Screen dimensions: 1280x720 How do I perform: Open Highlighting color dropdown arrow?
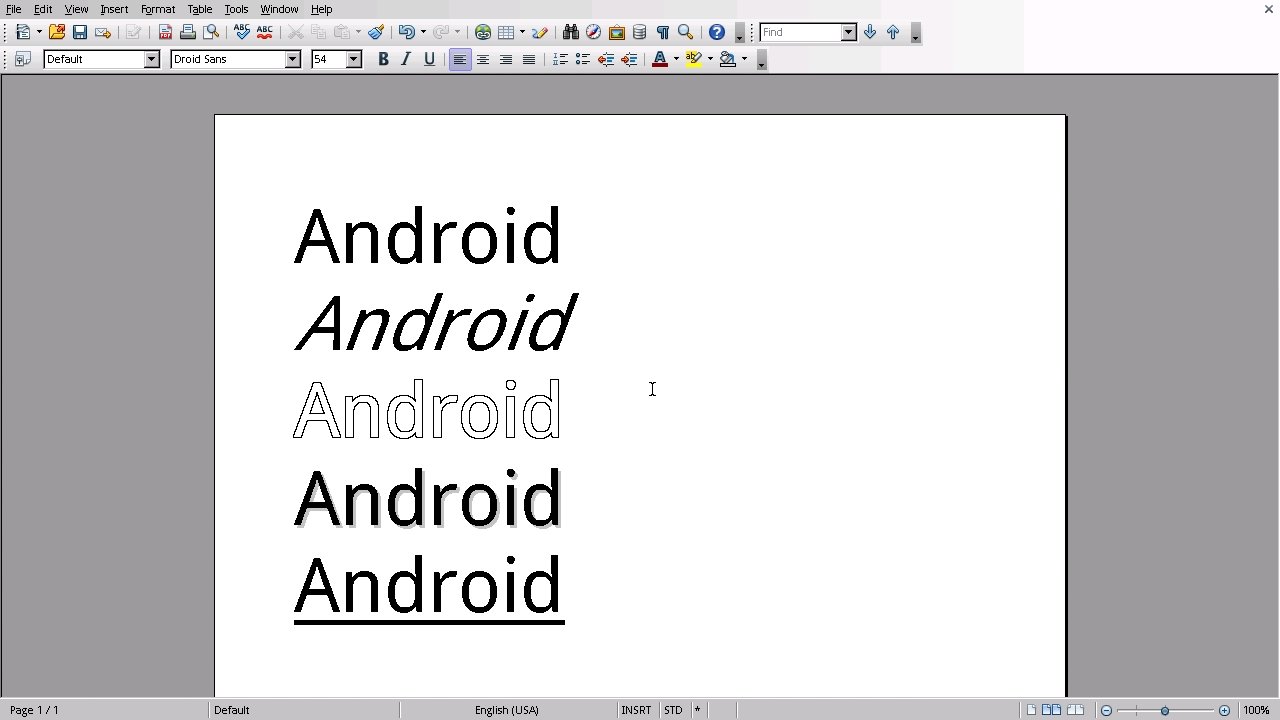tap(710, 59)
